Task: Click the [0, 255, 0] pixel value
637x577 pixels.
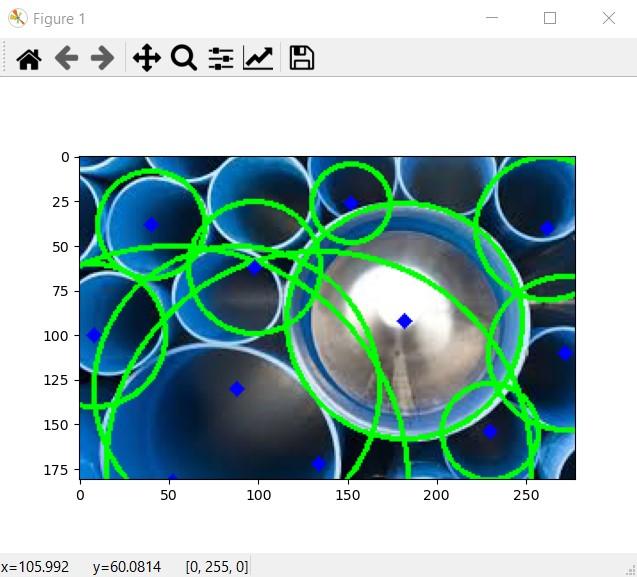Action: tap(217, 566)
